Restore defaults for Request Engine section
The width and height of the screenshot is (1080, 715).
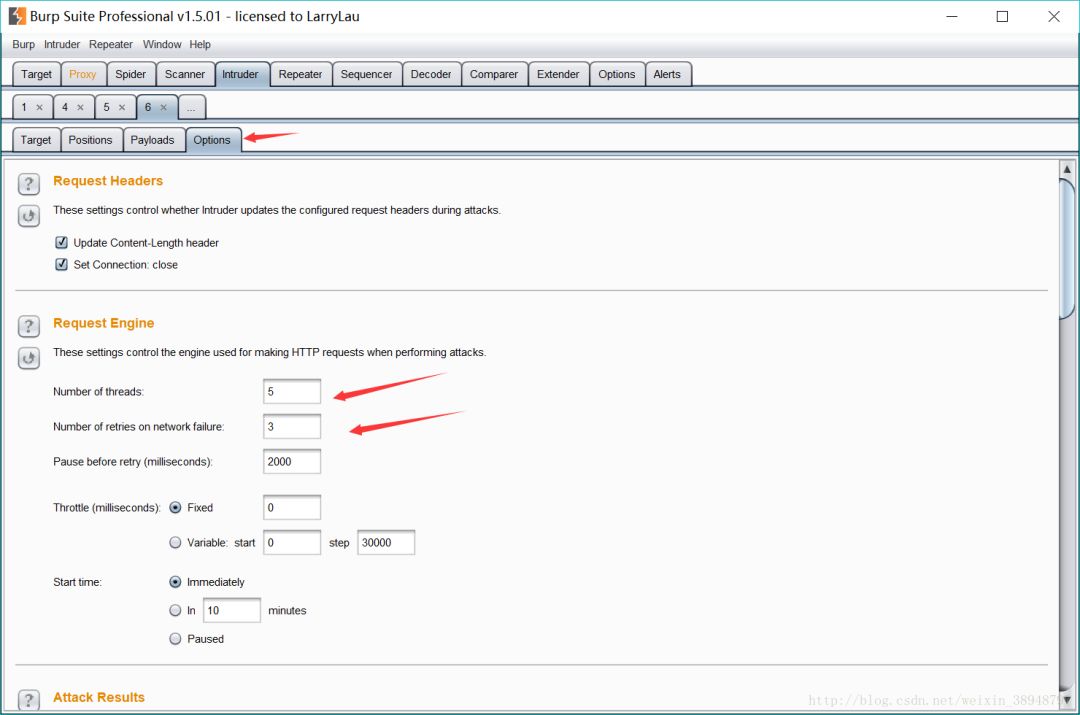(28, 358)
